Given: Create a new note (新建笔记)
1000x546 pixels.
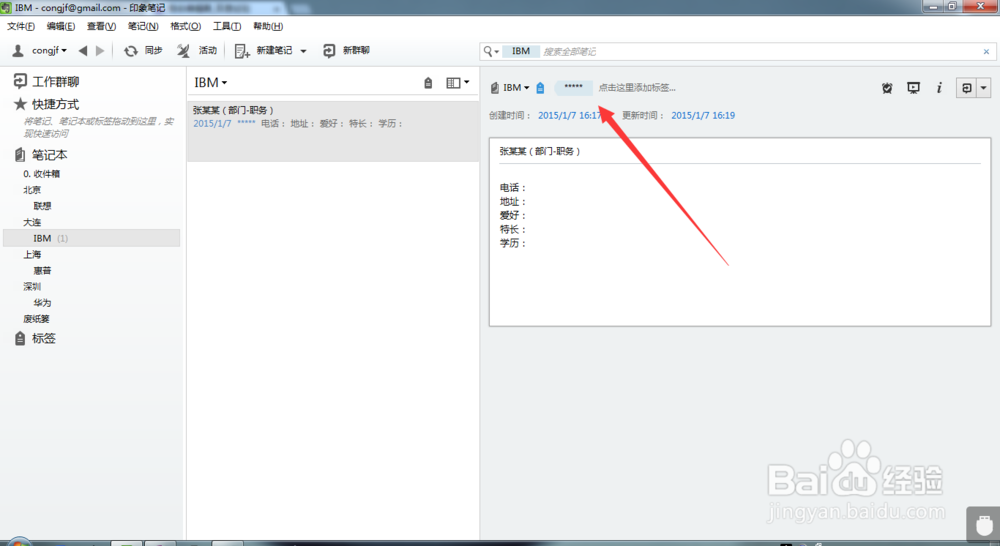Looking at the screenshot, I should pos(263,50).
